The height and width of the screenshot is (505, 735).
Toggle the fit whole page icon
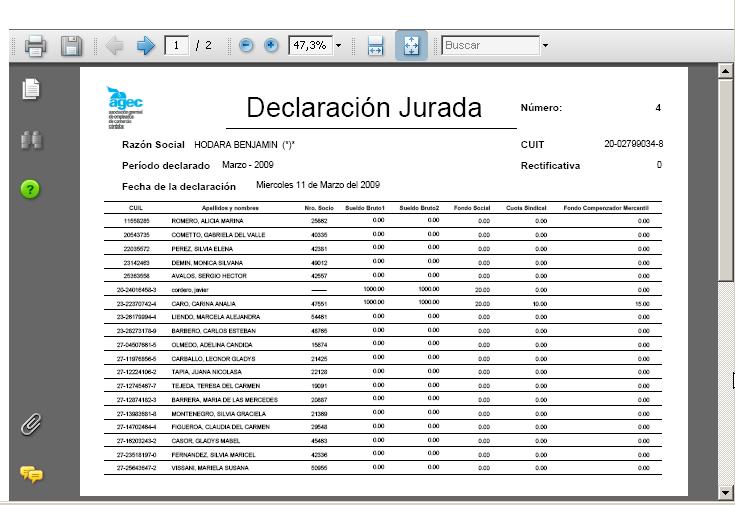(x=411, y=45)
